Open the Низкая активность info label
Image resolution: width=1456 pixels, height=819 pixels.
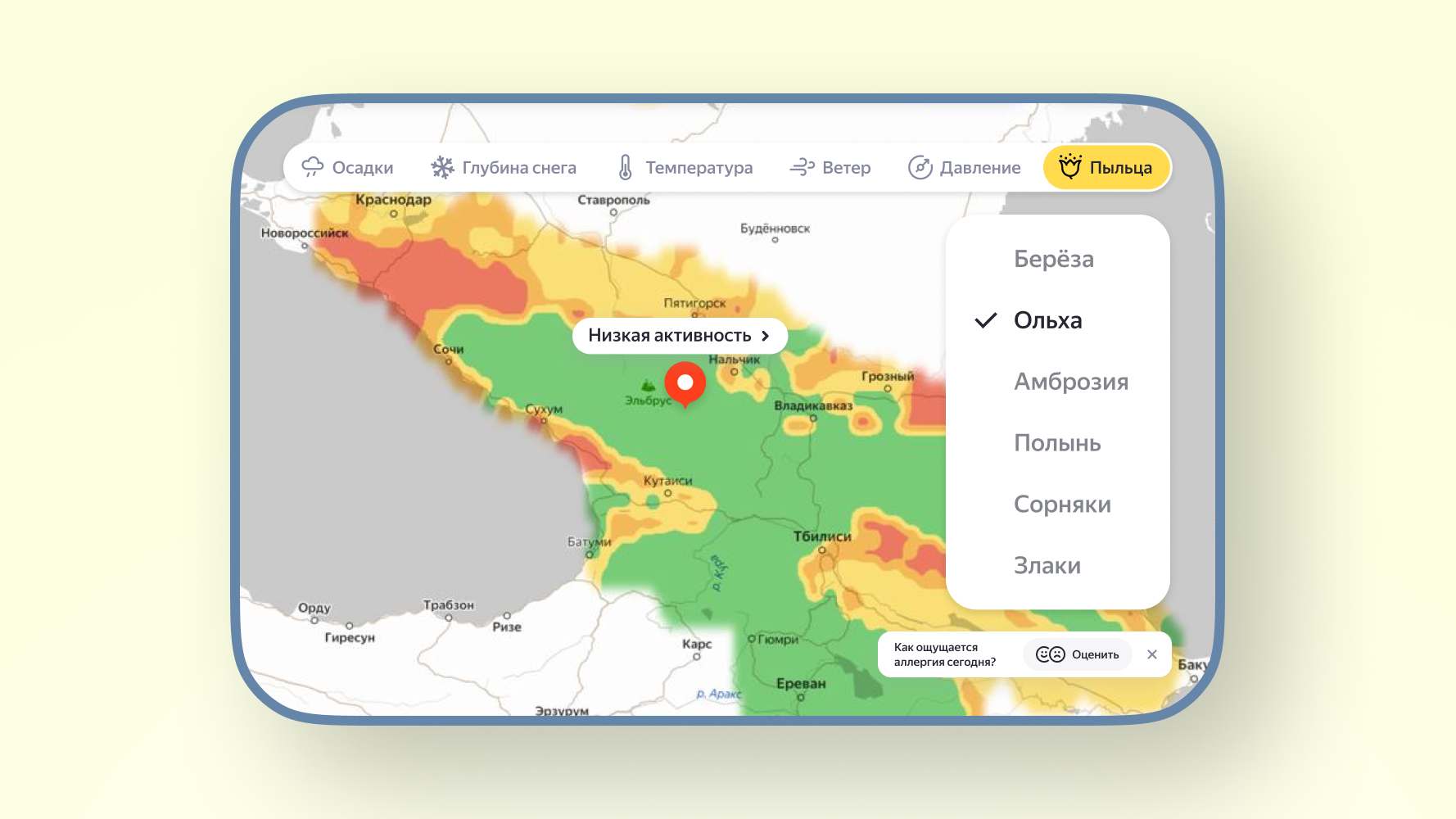(669, 336)
